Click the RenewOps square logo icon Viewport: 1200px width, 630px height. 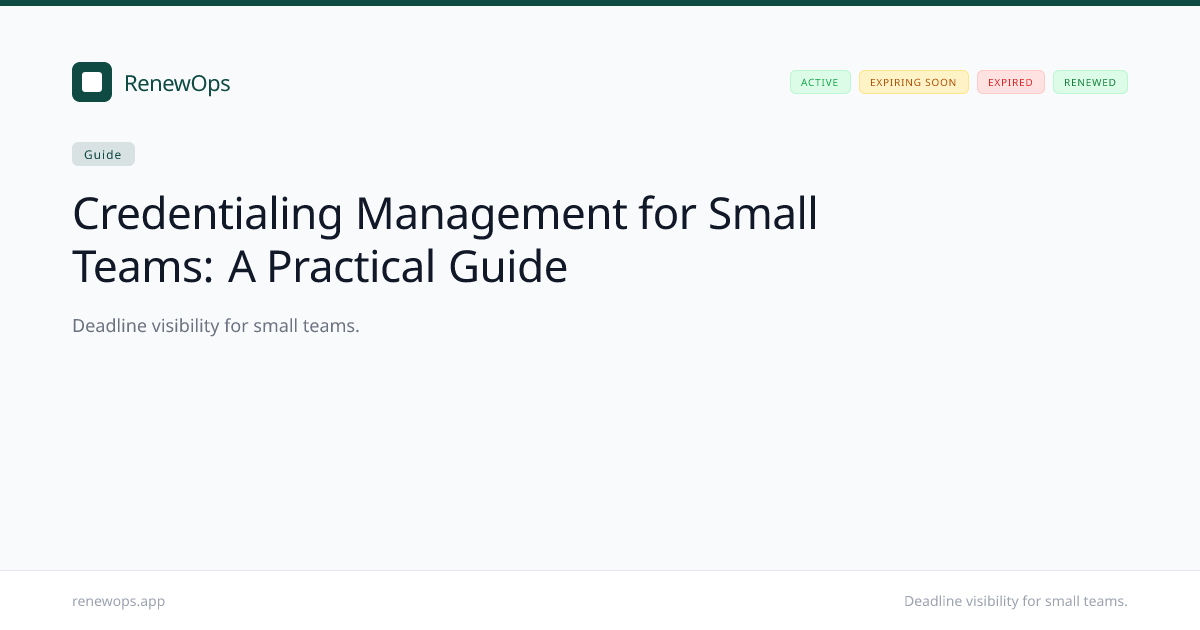pyautogui.click(x=92, y=82)
